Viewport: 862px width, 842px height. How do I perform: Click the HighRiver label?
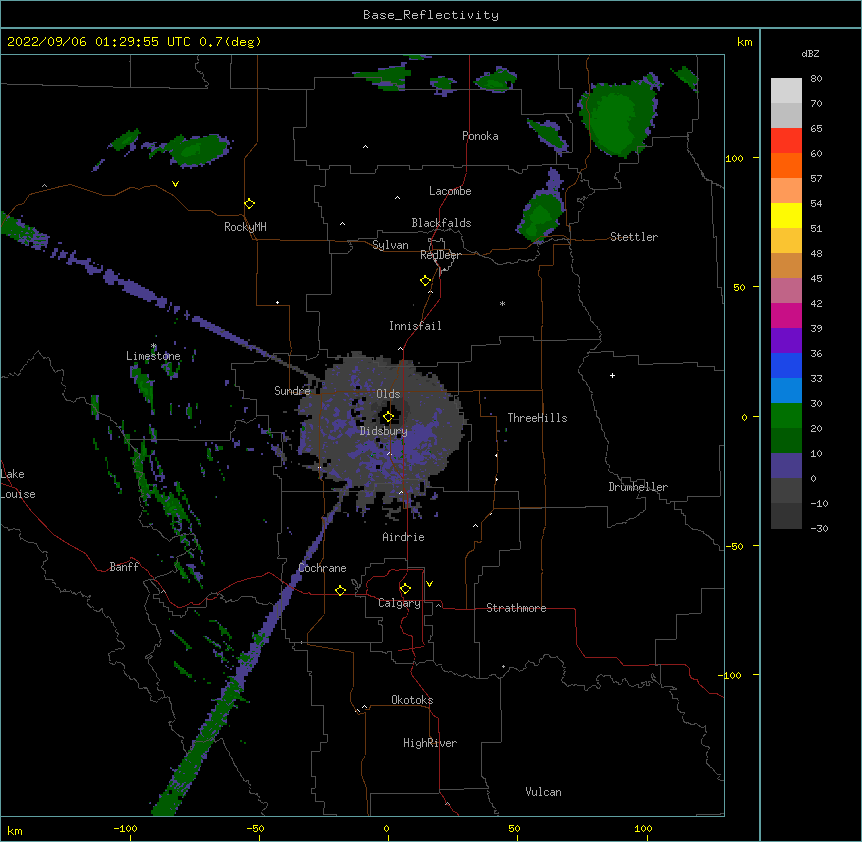[430, 743]
